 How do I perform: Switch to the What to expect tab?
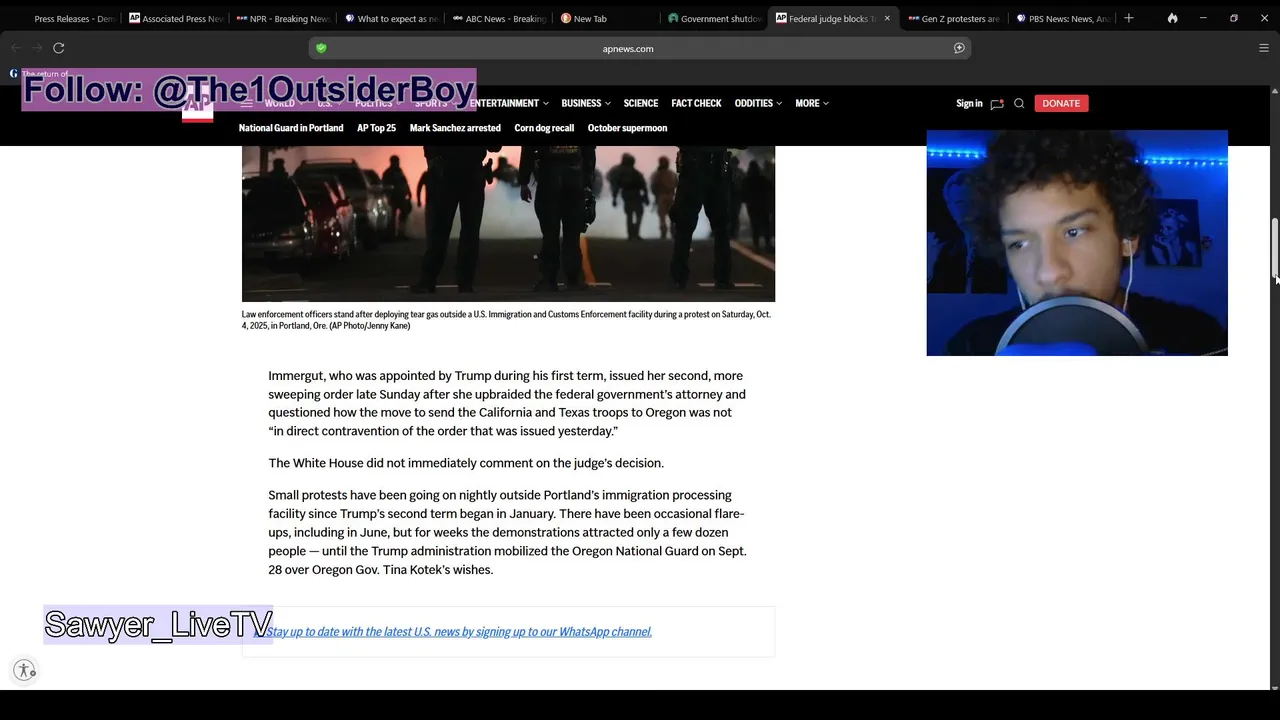click(390, 18)
